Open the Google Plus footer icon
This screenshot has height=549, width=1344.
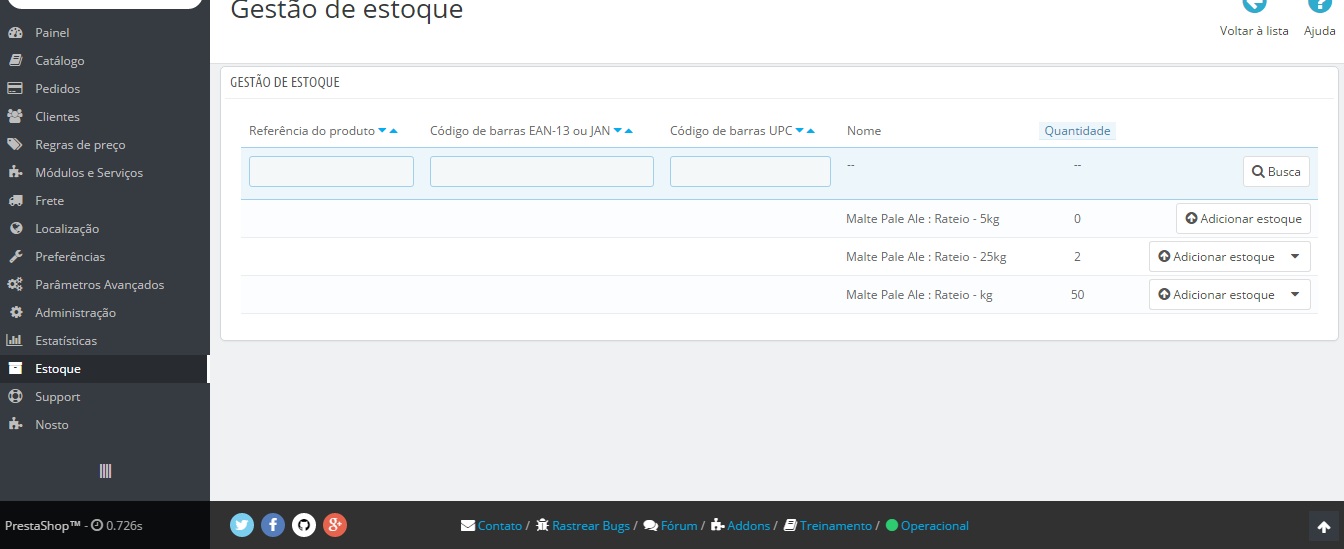click(x=335, y=525)
